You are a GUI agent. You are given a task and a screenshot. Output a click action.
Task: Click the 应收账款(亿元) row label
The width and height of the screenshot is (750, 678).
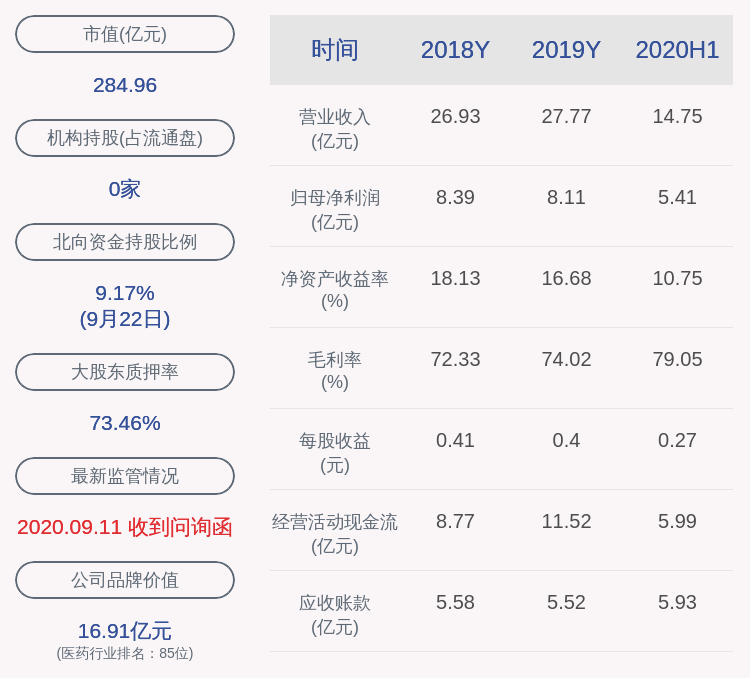click(x=335, y=614)
